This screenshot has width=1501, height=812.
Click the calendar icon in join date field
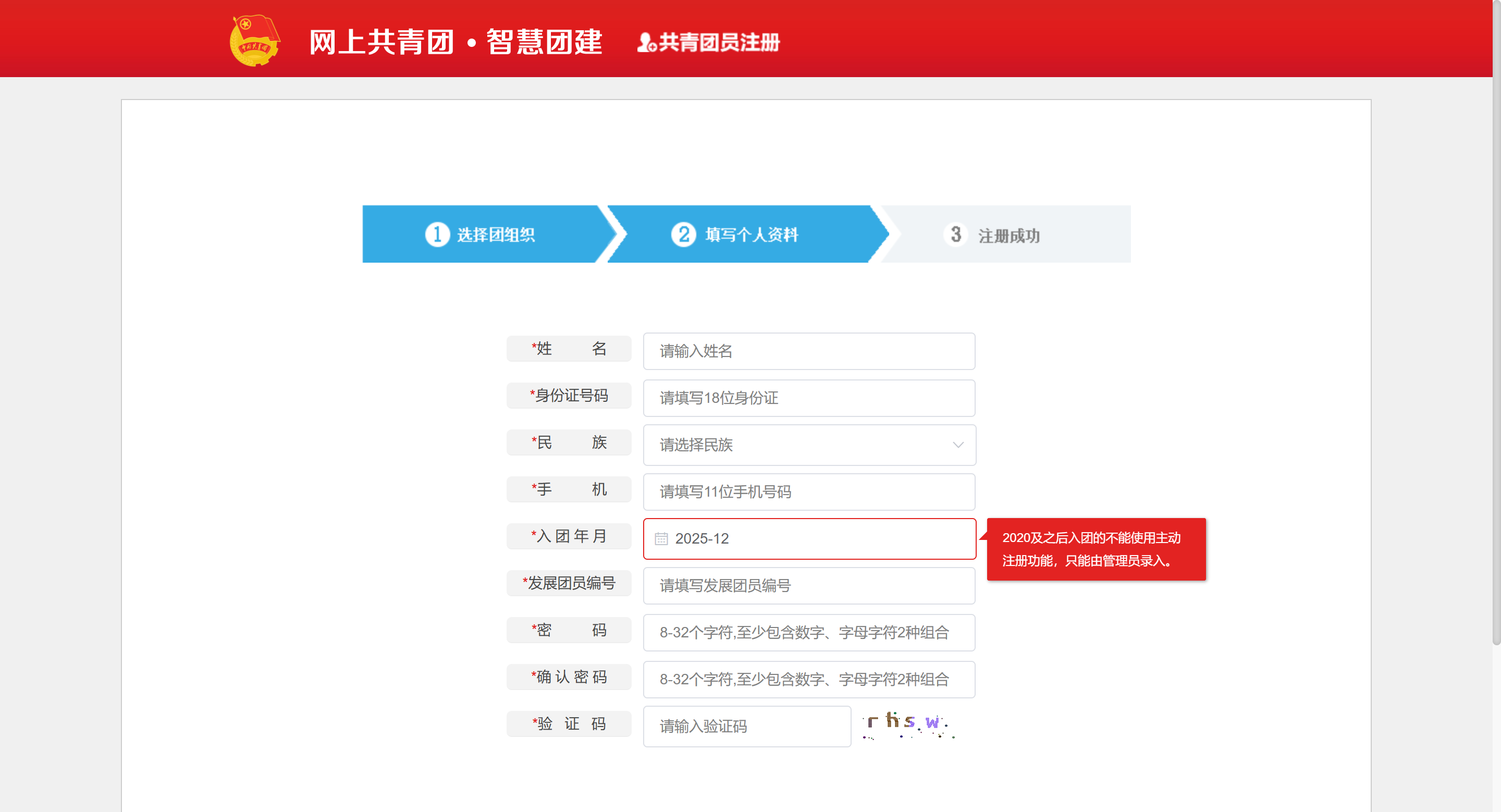click(x=661, y=538)
